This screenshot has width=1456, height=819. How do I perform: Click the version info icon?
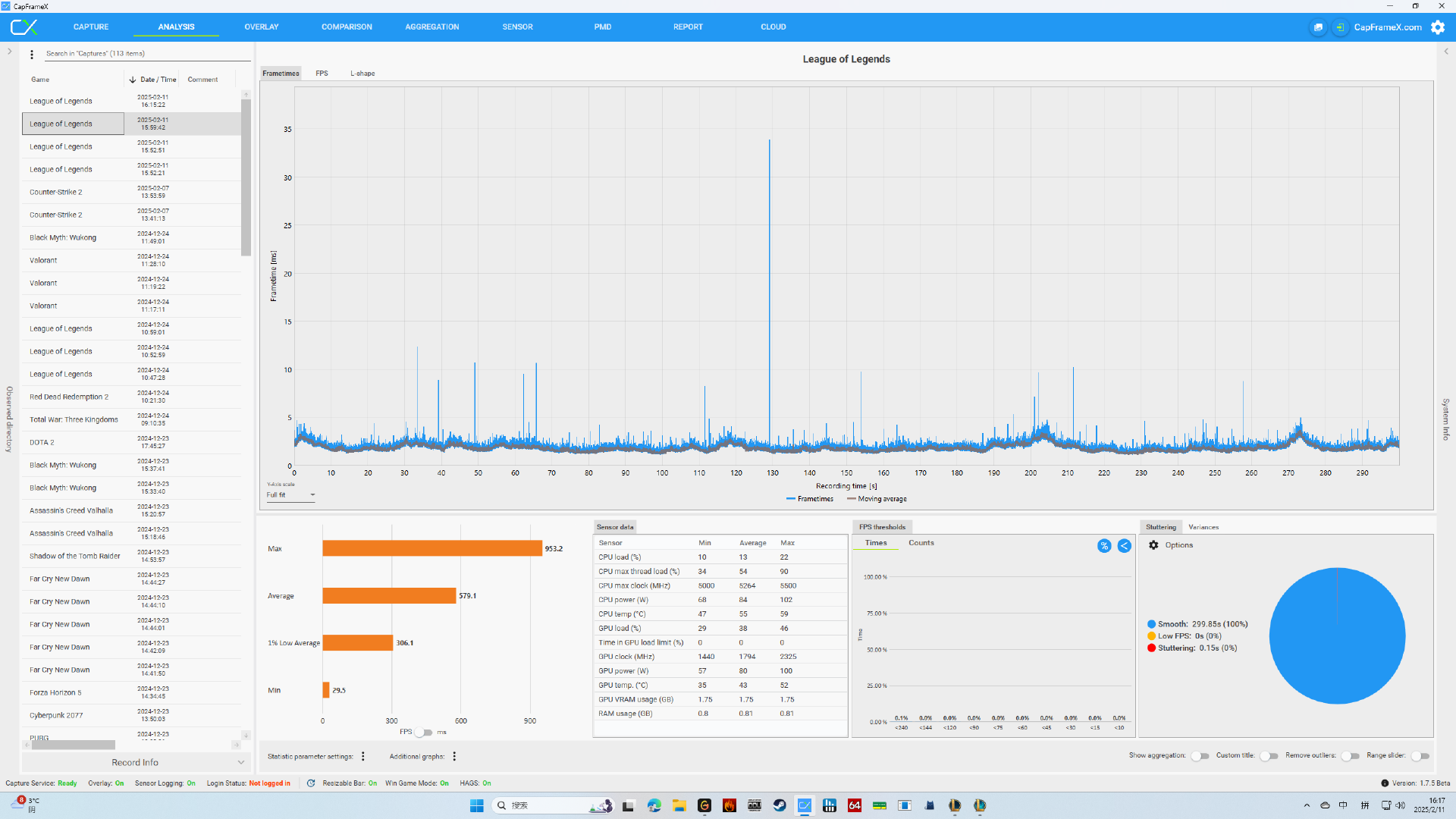pyautogui.click(x=1385, y=783)
